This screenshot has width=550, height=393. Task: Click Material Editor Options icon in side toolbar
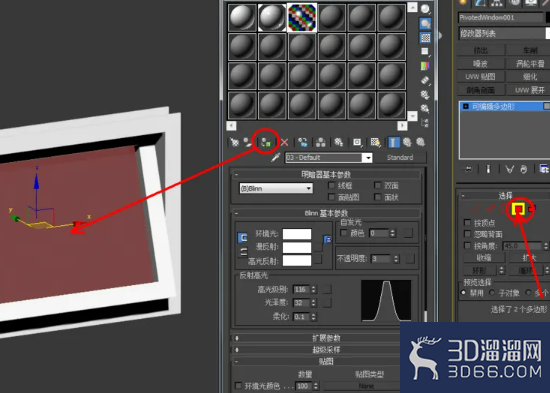425,94
